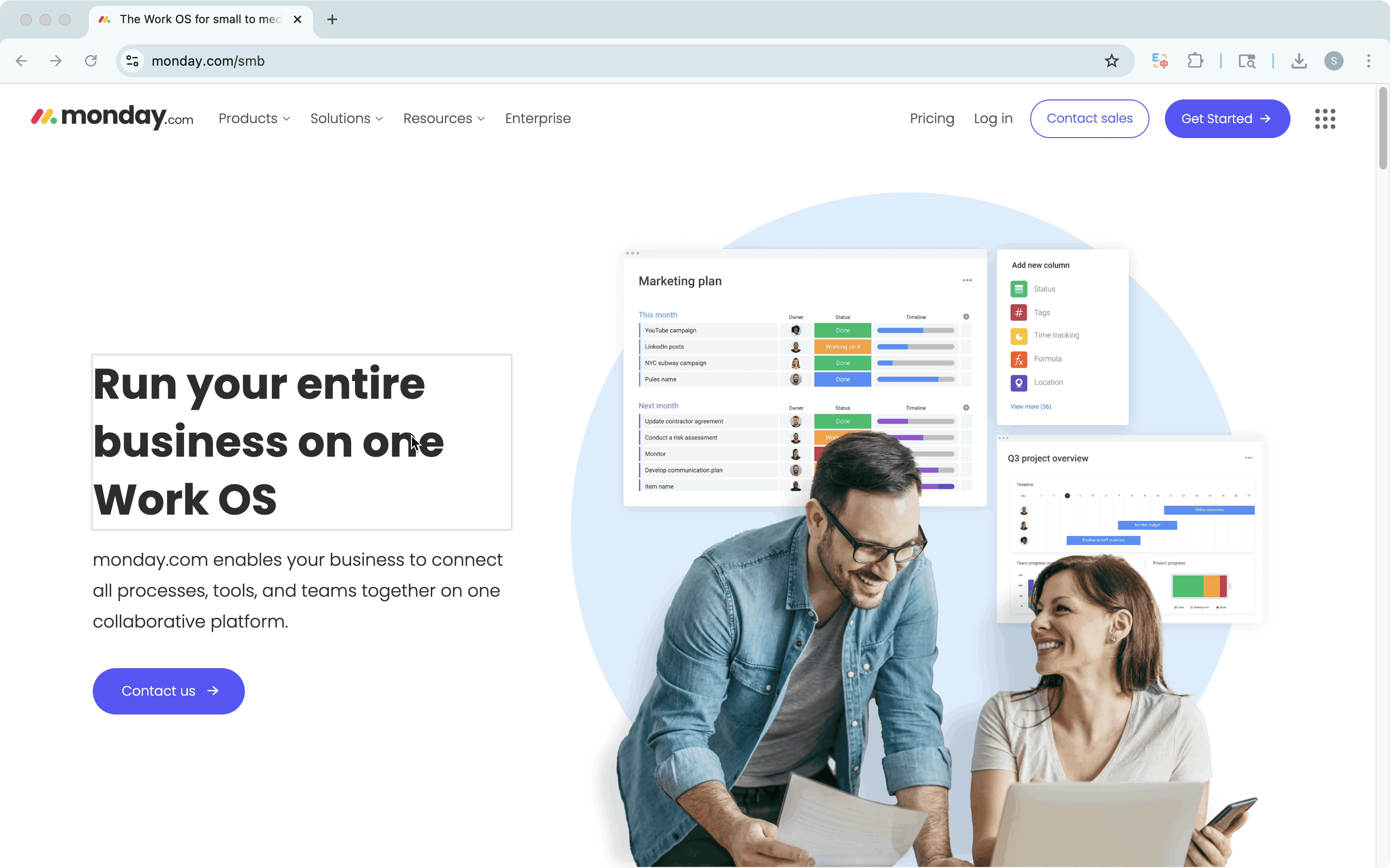Open the apps grid menu icon

[x=1324, y=119]
